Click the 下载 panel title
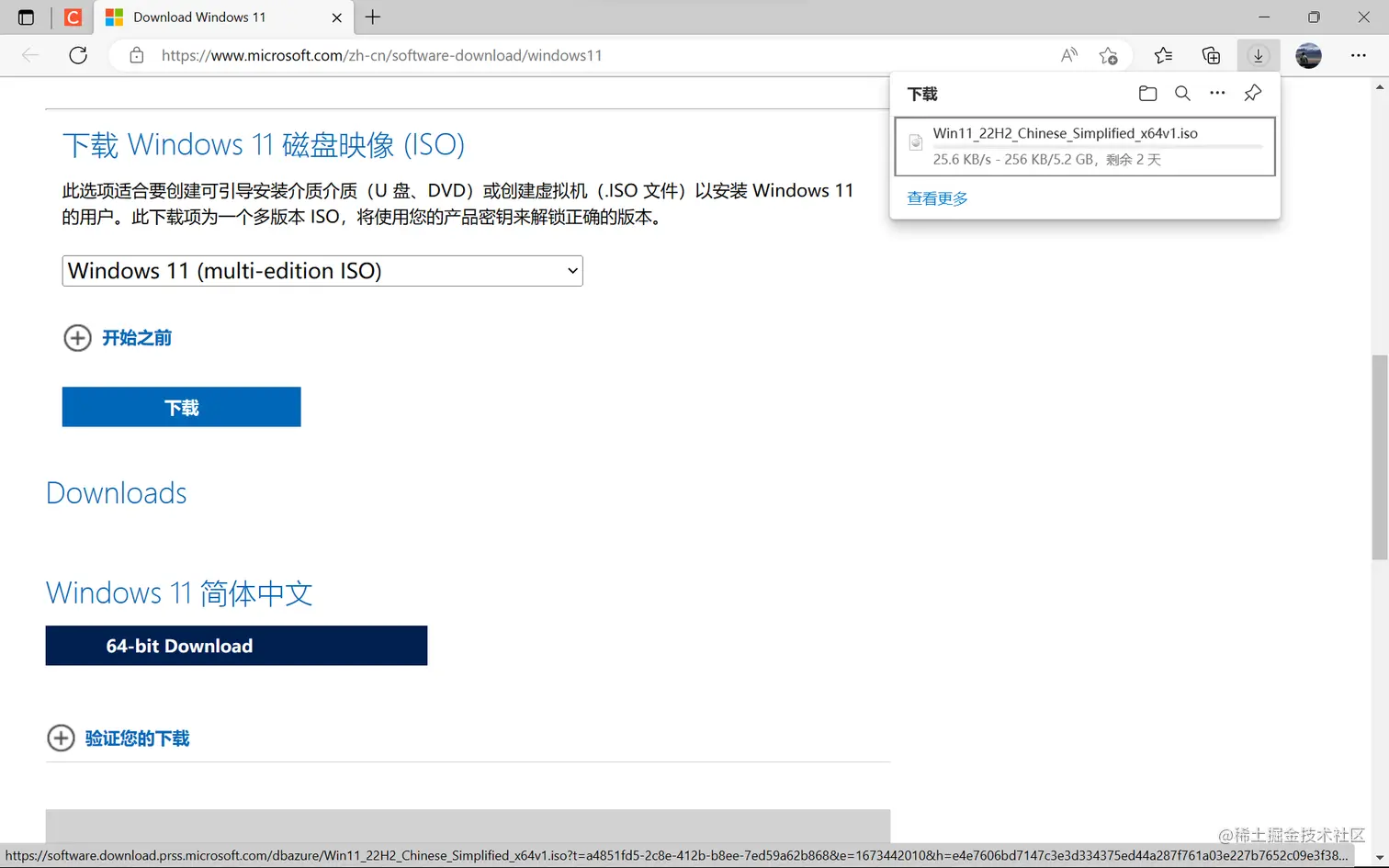Screen dimensions: 1389x868 pyautogui.click(x=922, y=94)
